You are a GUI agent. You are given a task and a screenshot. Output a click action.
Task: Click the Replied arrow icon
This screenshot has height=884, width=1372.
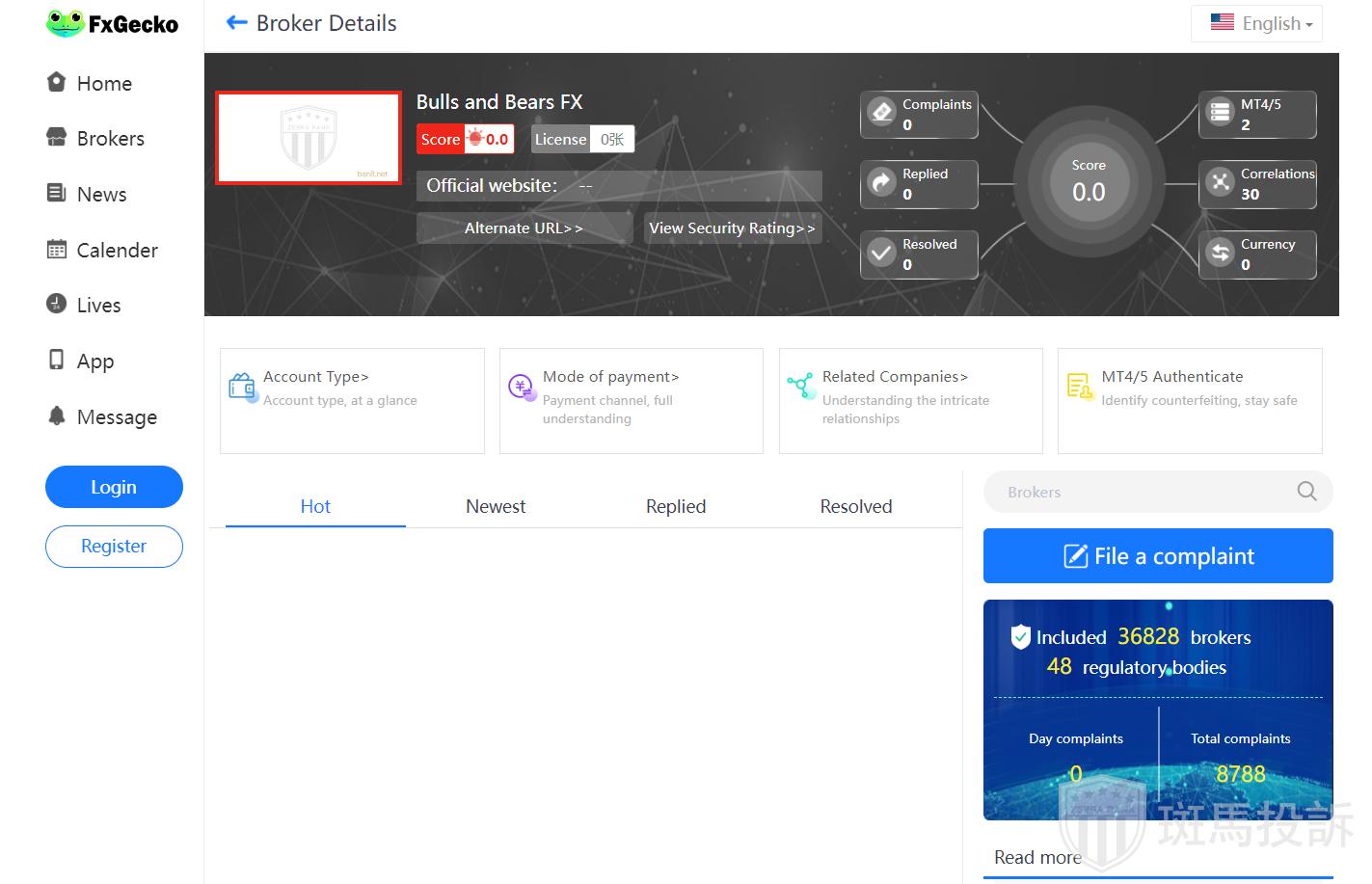point(881,182)
